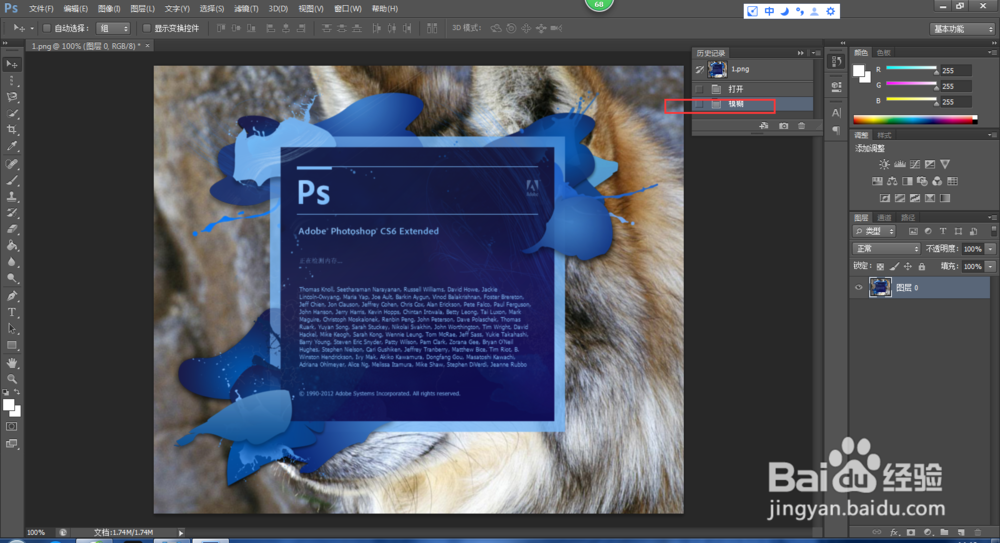Screen dimensions: 1000x543
Task: Select the Quick Selection tool
Action: (x=12, y=114)
